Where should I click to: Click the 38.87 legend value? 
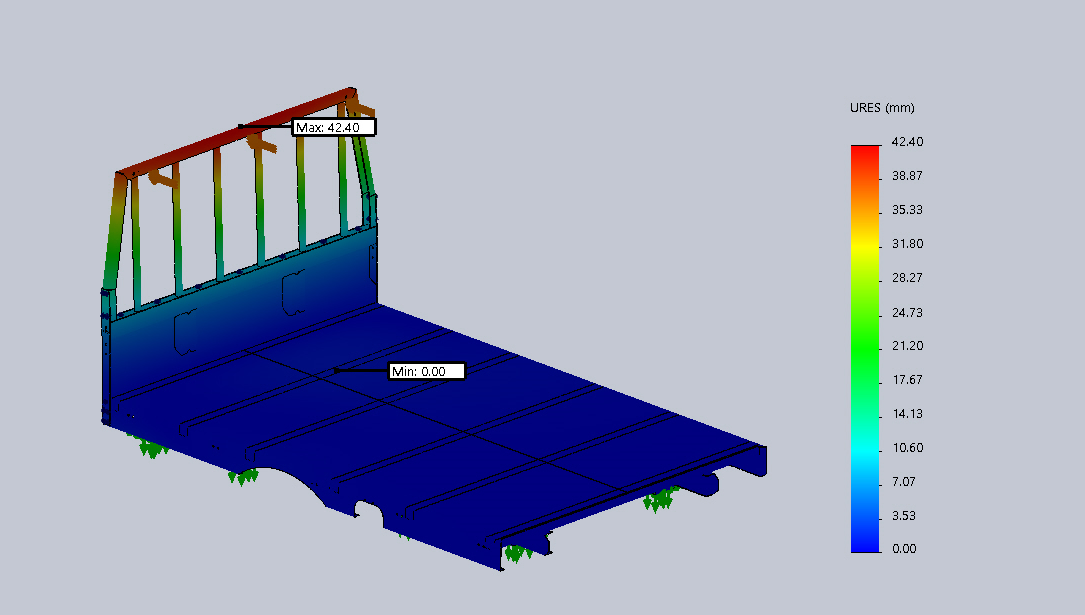907,176
